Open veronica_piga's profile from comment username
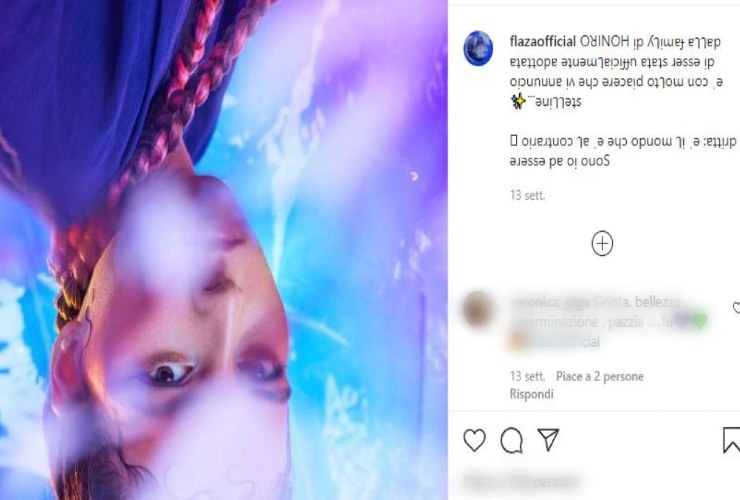 point(550,302)
